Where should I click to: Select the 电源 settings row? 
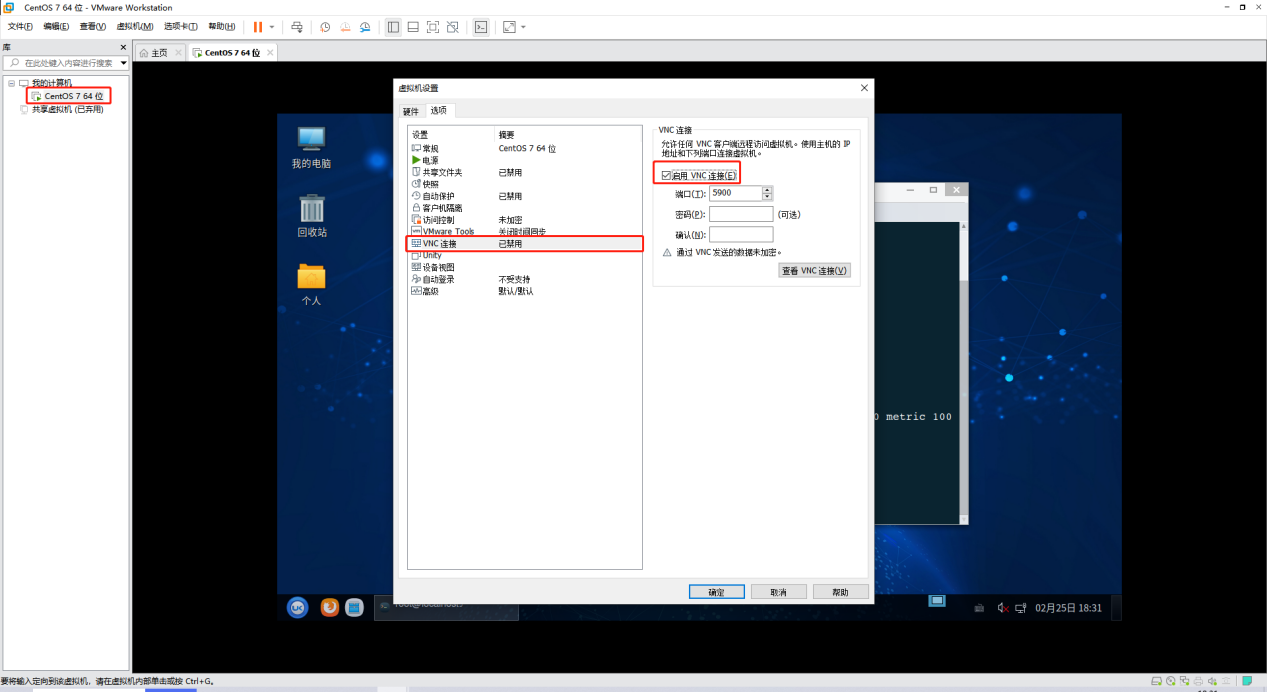pyautogui.click(x=525, y=160)
